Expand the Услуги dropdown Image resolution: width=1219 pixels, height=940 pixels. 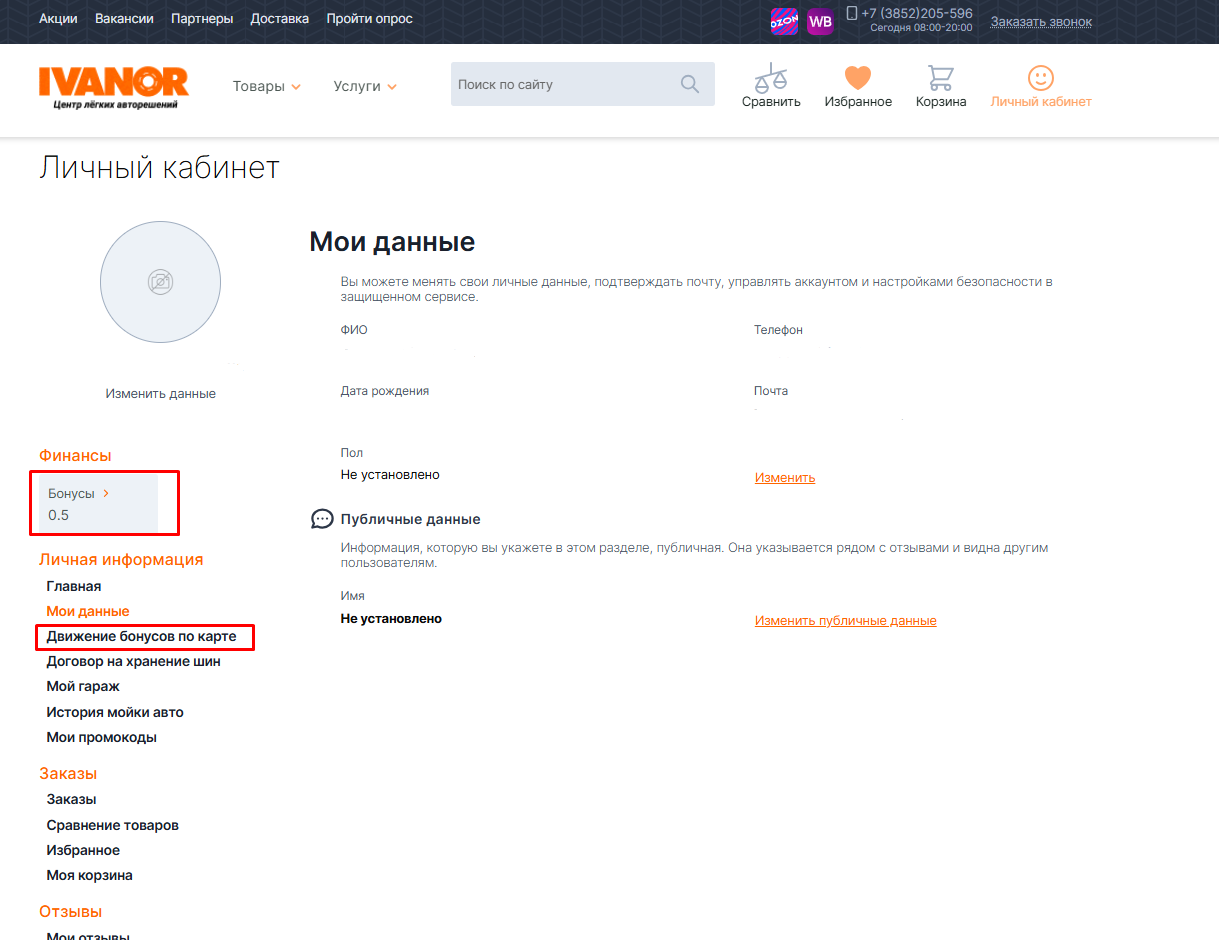(x=365, y=86)
